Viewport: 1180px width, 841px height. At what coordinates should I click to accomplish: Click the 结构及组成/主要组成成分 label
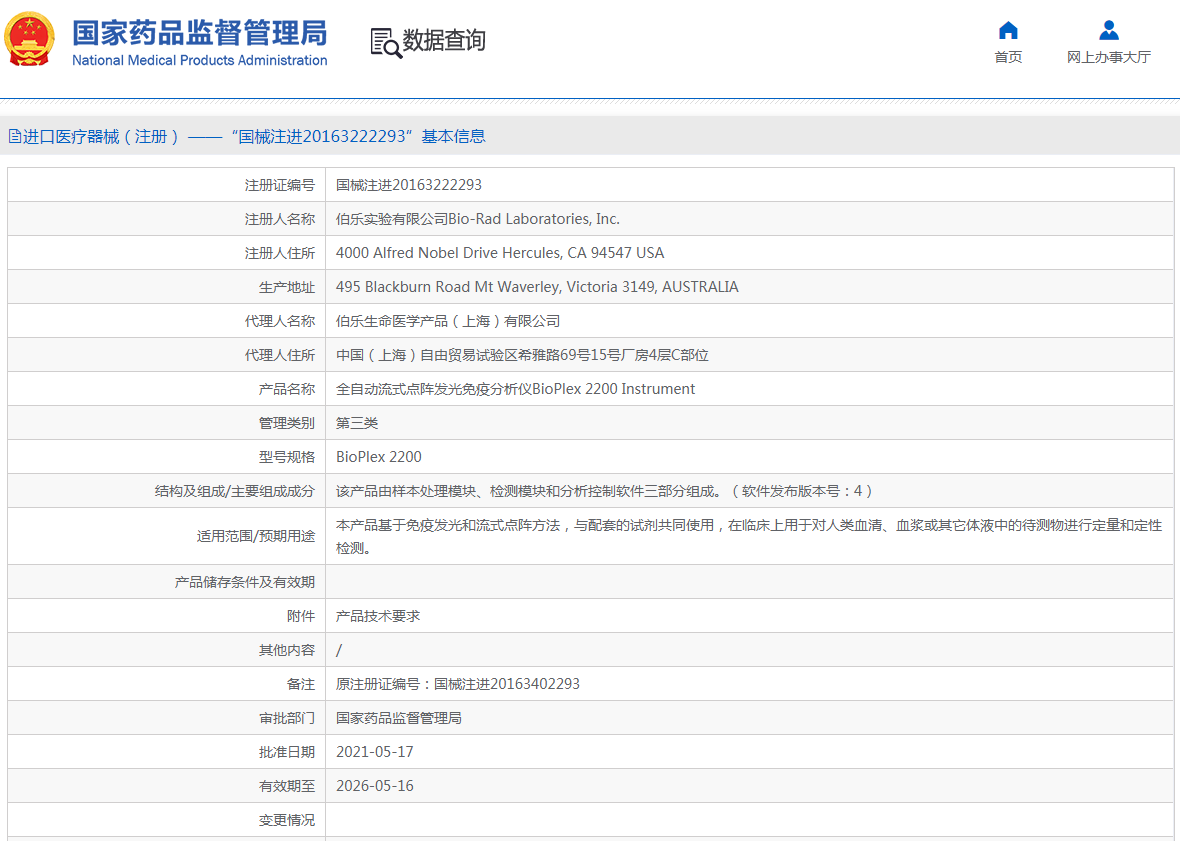[235, 491]
